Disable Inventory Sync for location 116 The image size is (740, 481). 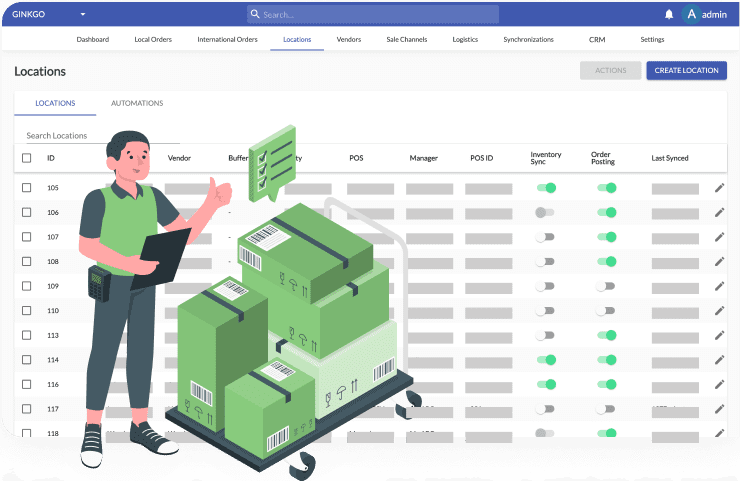(546, 384)
